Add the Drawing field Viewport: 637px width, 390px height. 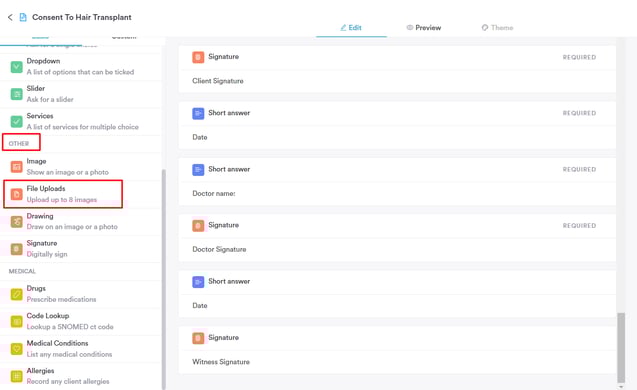click(81, 221)
